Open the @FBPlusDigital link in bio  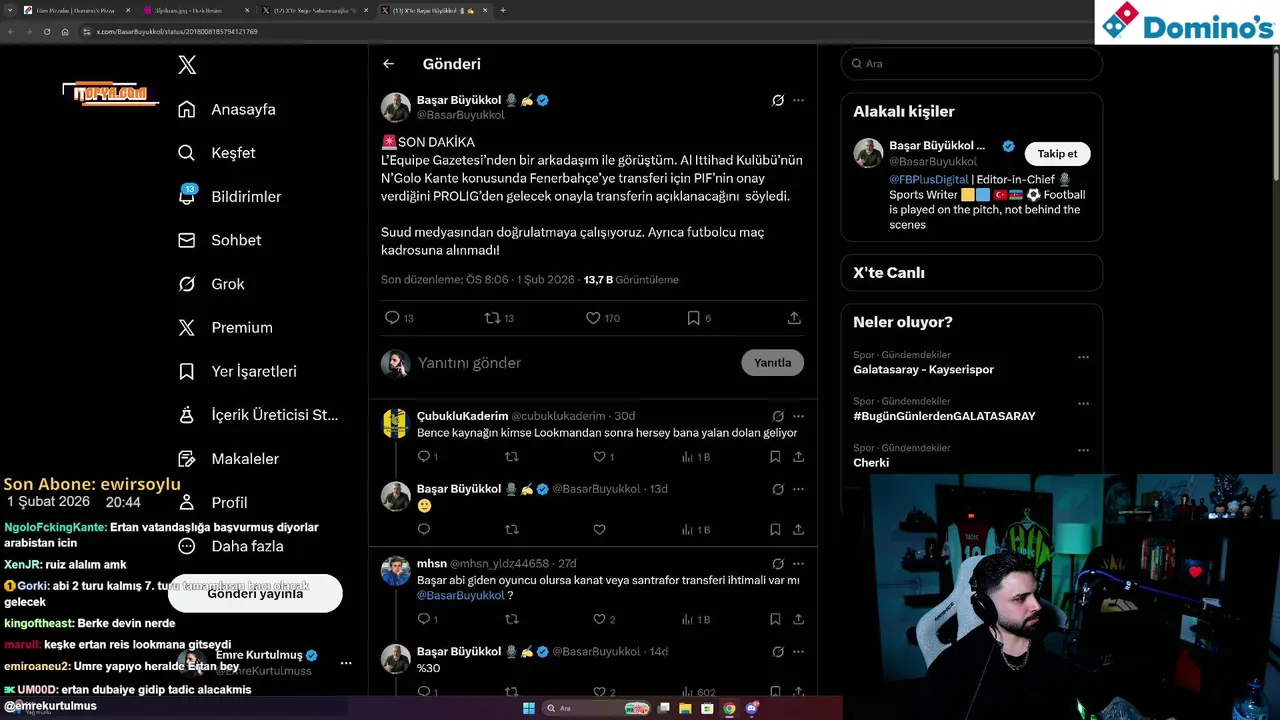(x=929, y=180)
